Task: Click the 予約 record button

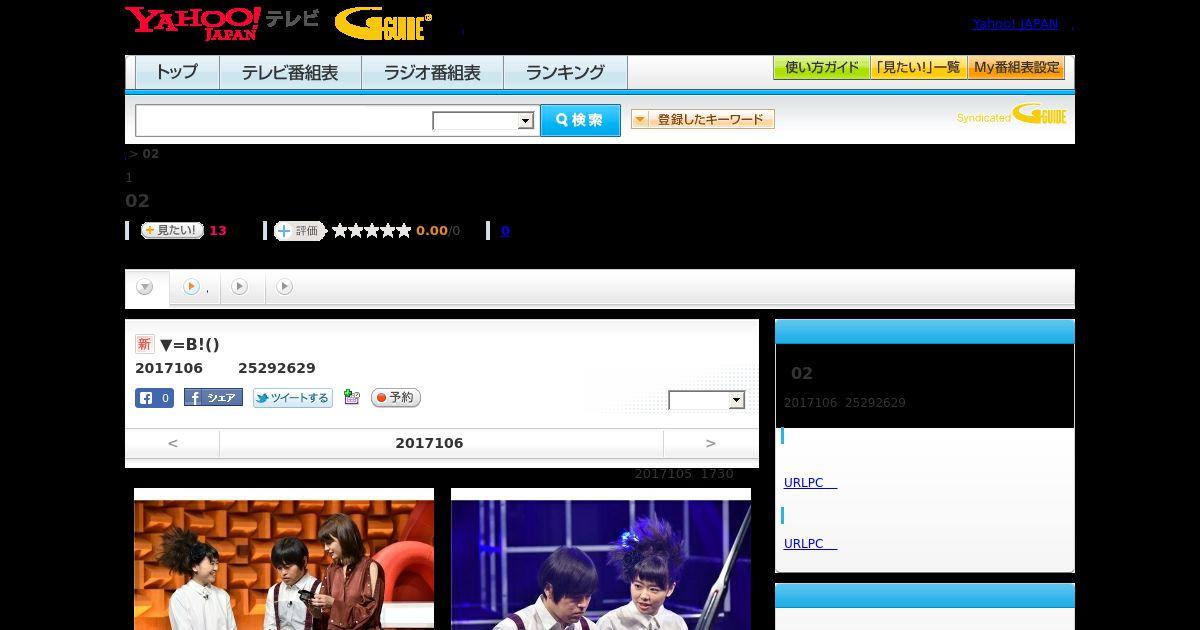Action: tap(396, 398)
